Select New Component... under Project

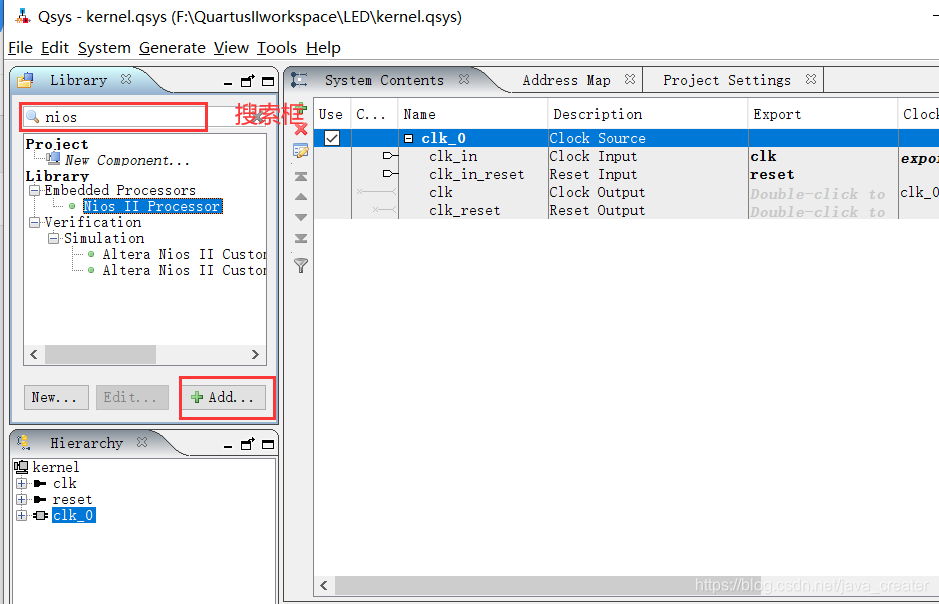click(x=128, y=160)
